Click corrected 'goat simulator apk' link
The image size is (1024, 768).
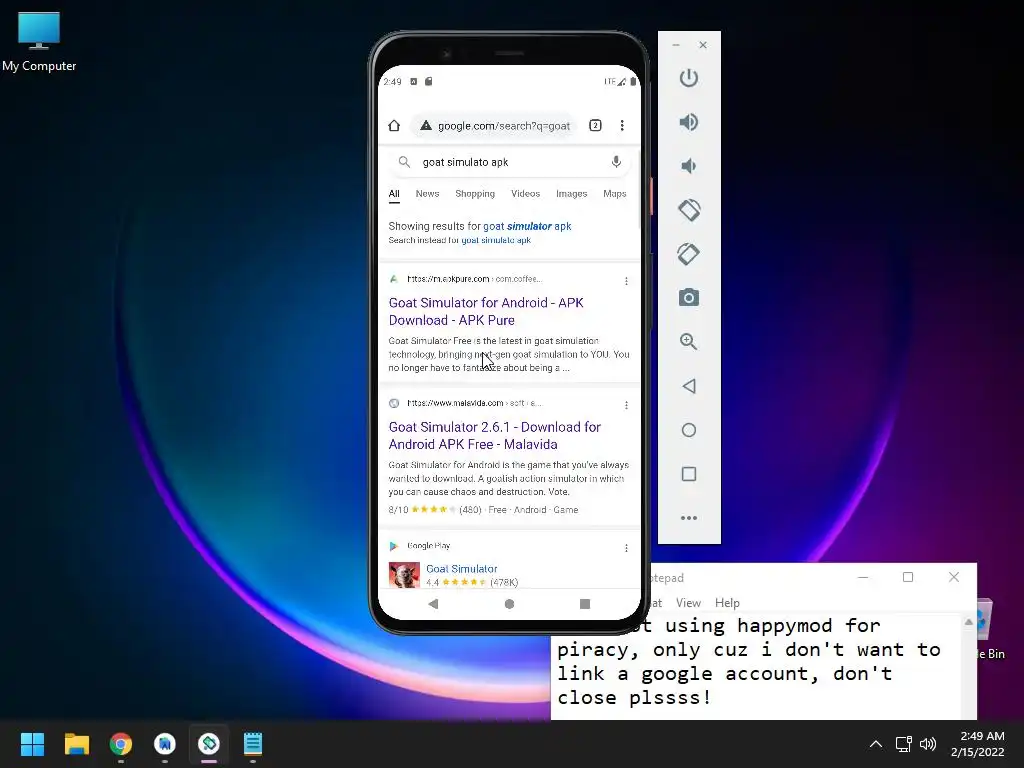(527, 226)
